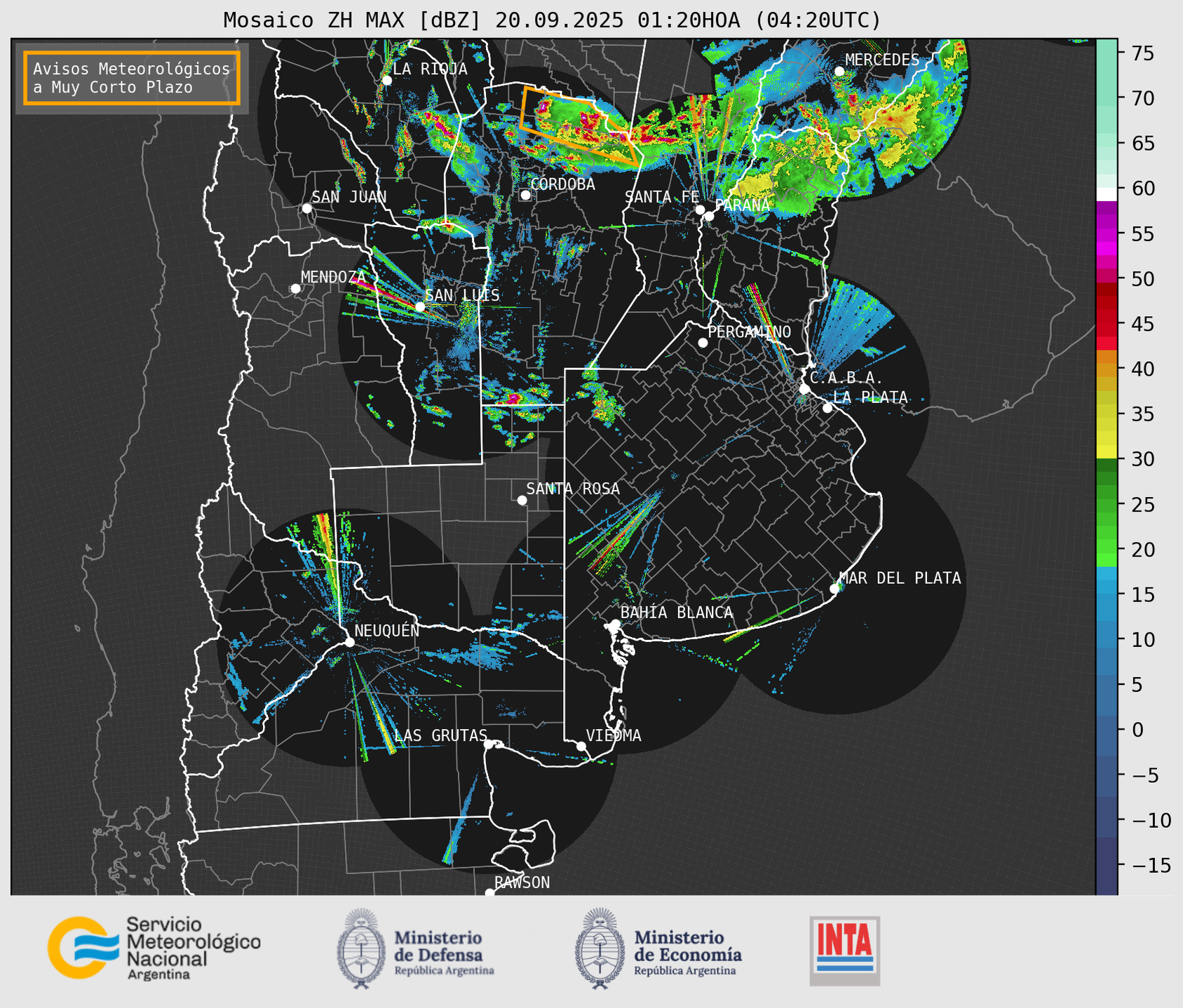Select the Córdoba city marker dot
The height and width of the screenshot is (1008, 1183).
click(x=525, y=195)
